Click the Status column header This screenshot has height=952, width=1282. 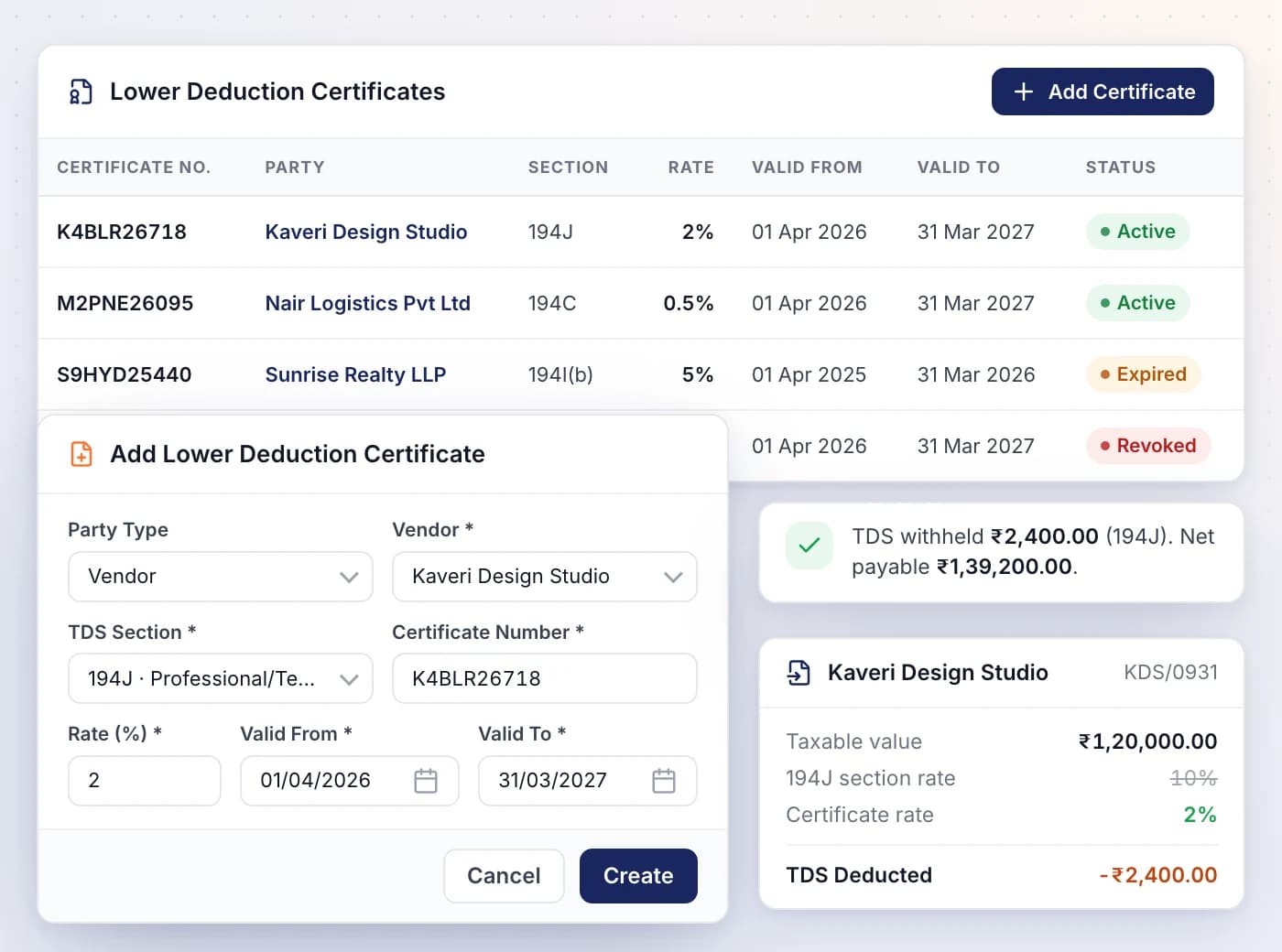tap(1121, 168)
